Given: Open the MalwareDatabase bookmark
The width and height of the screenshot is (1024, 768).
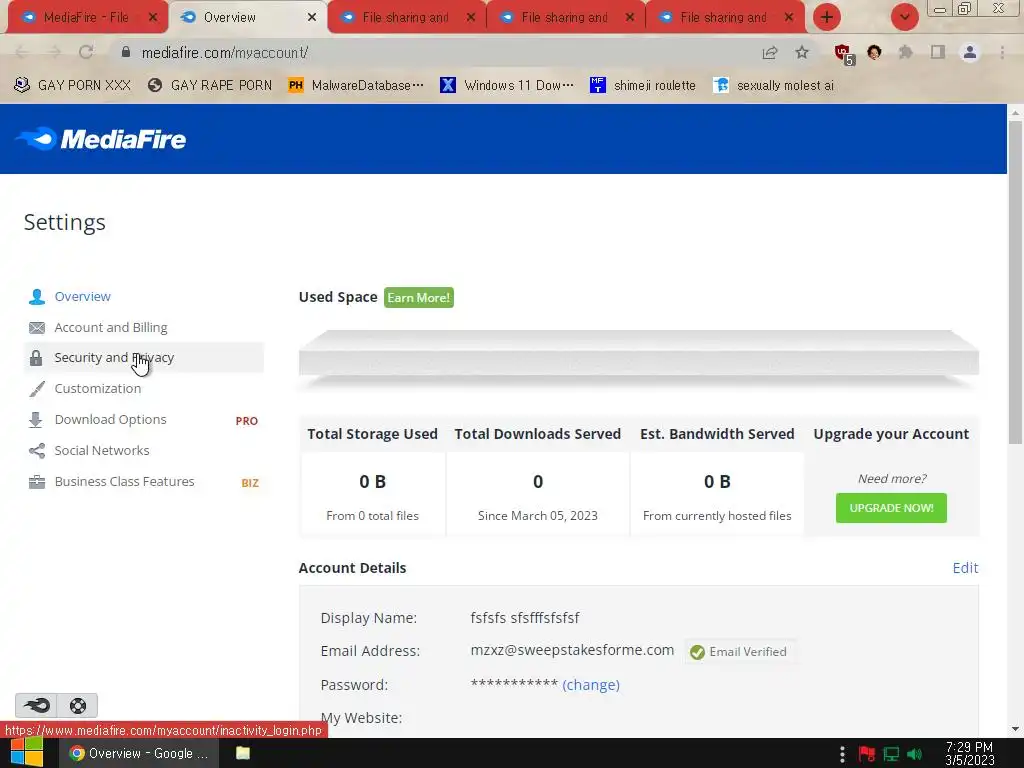Looking at the screenshot, I should click(x=356, y=86).
